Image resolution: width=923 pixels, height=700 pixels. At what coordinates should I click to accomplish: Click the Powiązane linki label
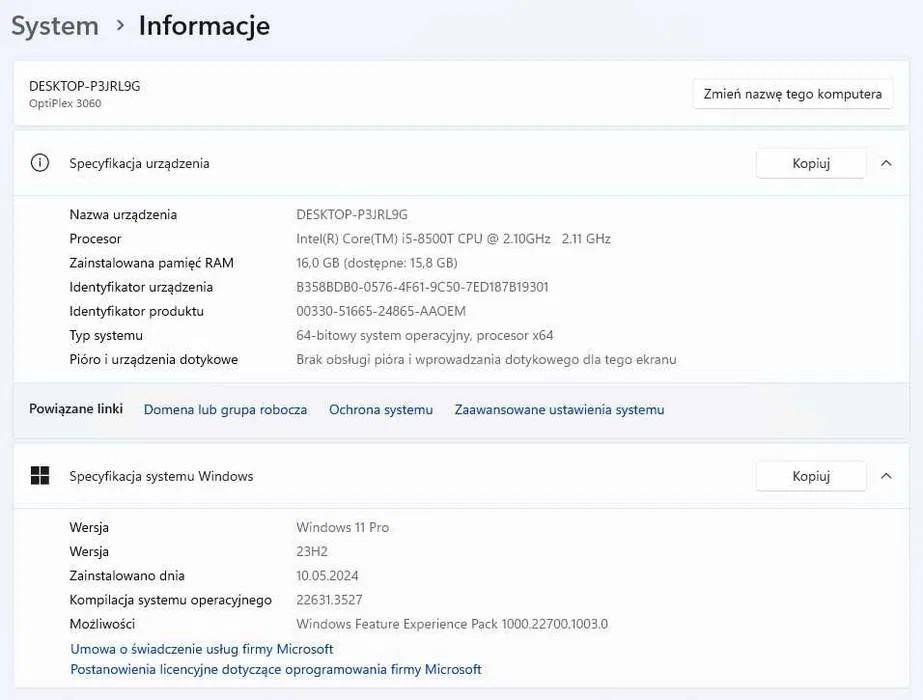click(76, 409)
